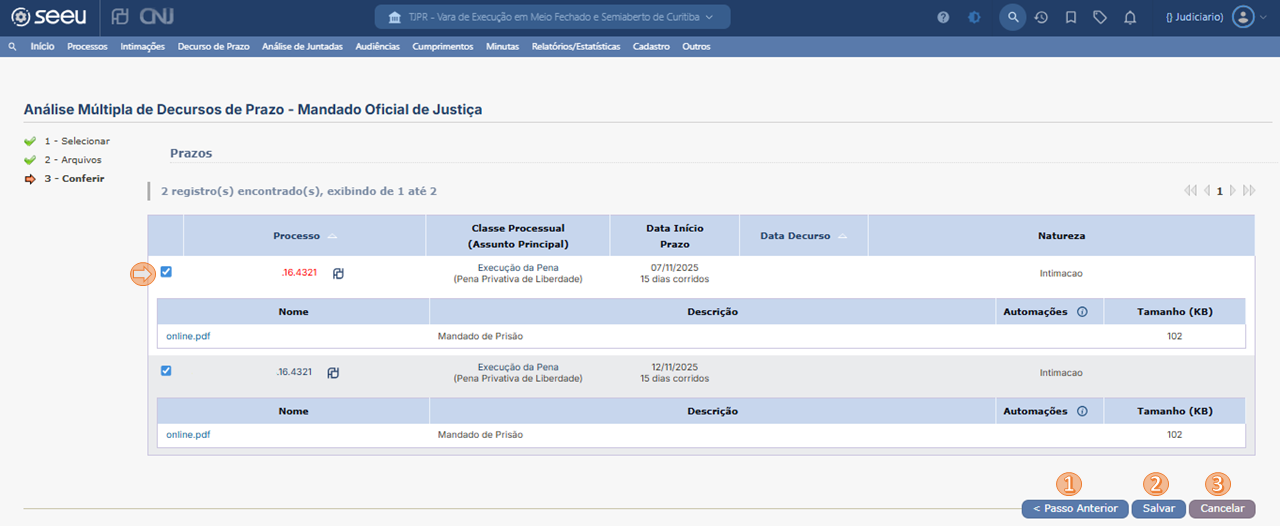Toggle the dark/light theme contrast icon
The image size is (1280, 526).
(974, 17)
